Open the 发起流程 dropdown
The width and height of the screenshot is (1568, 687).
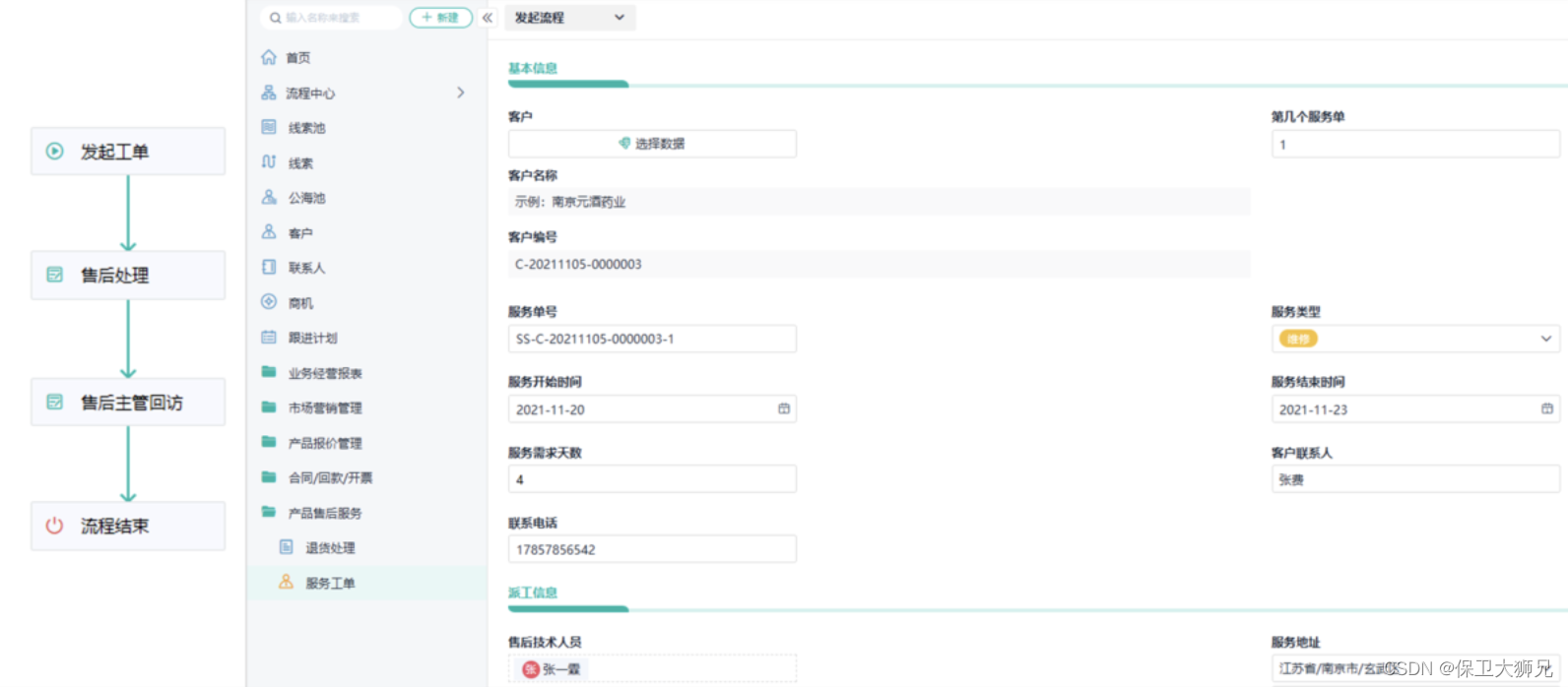pos(570,18)
